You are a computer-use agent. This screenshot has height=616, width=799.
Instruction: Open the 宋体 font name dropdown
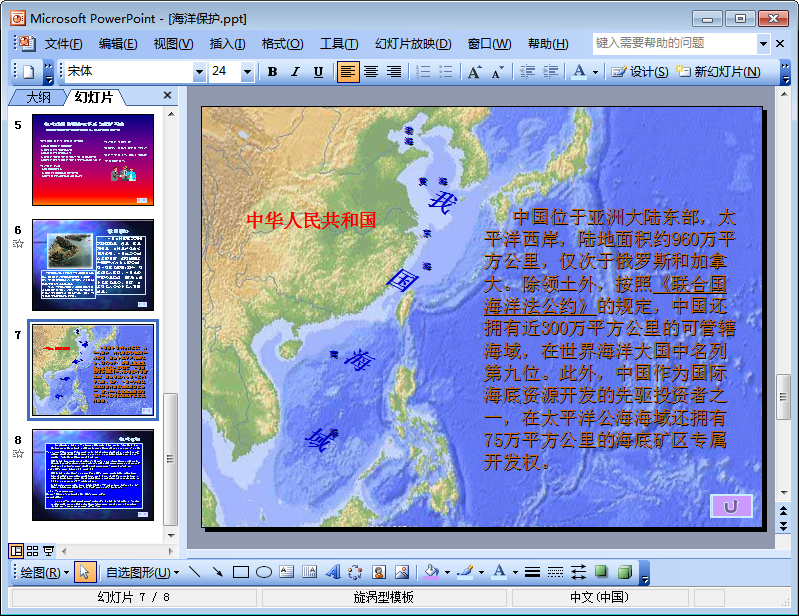(x=199, y=72)
